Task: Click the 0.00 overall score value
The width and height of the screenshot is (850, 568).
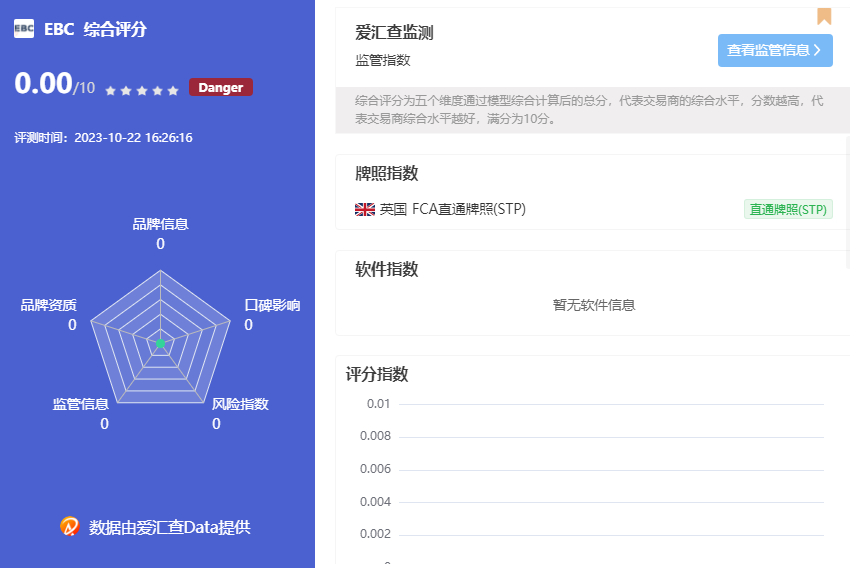Action: (43, 84)
